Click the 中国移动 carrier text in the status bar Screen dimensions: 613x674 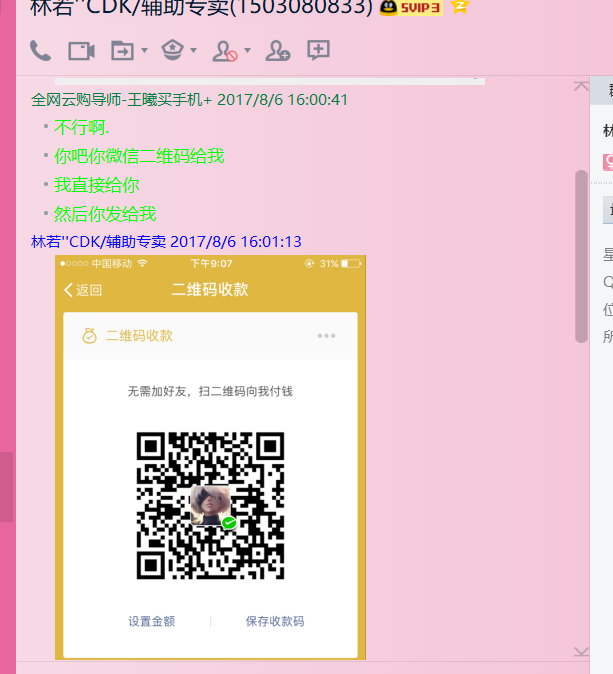pos(111,263)
